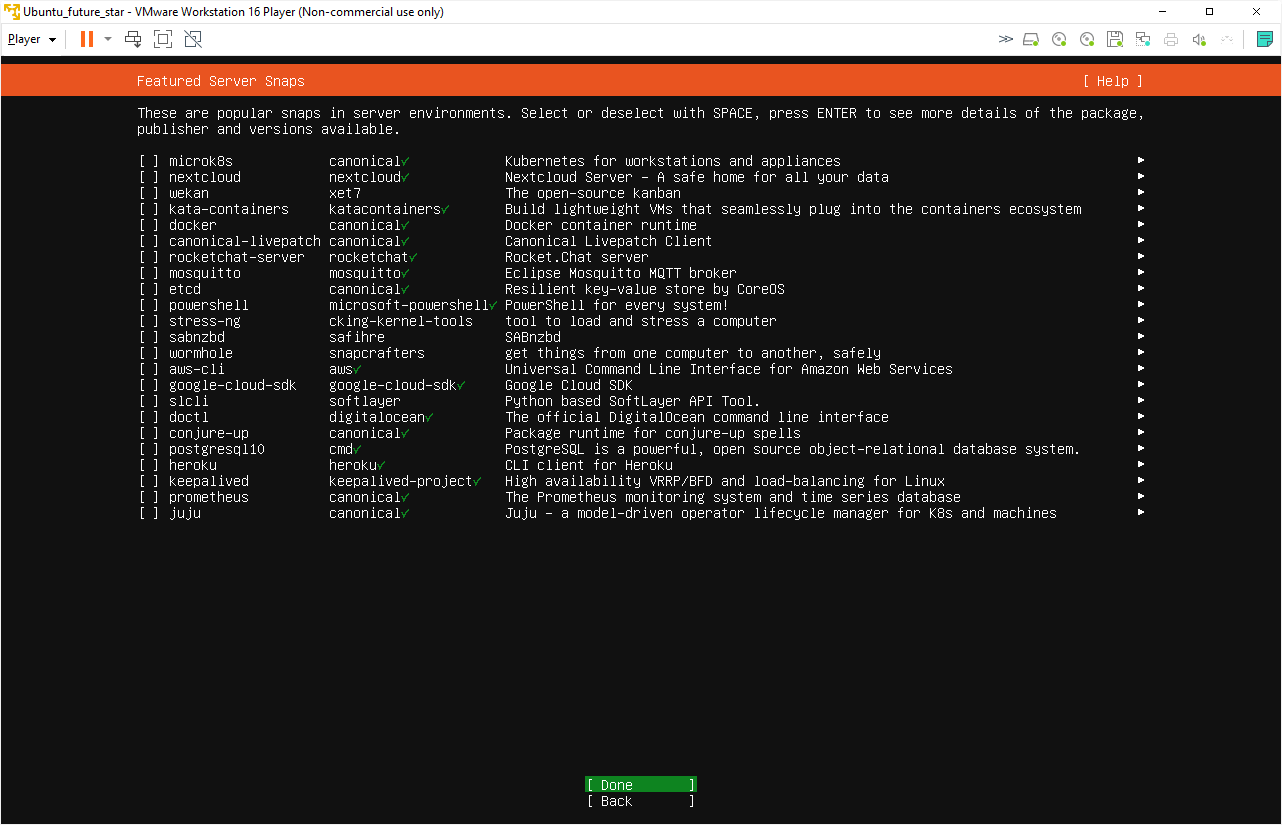This screenshot has height=825, width=1282.
Task: Click the 'katacontainers' publisher name
Action: (385, 209)
